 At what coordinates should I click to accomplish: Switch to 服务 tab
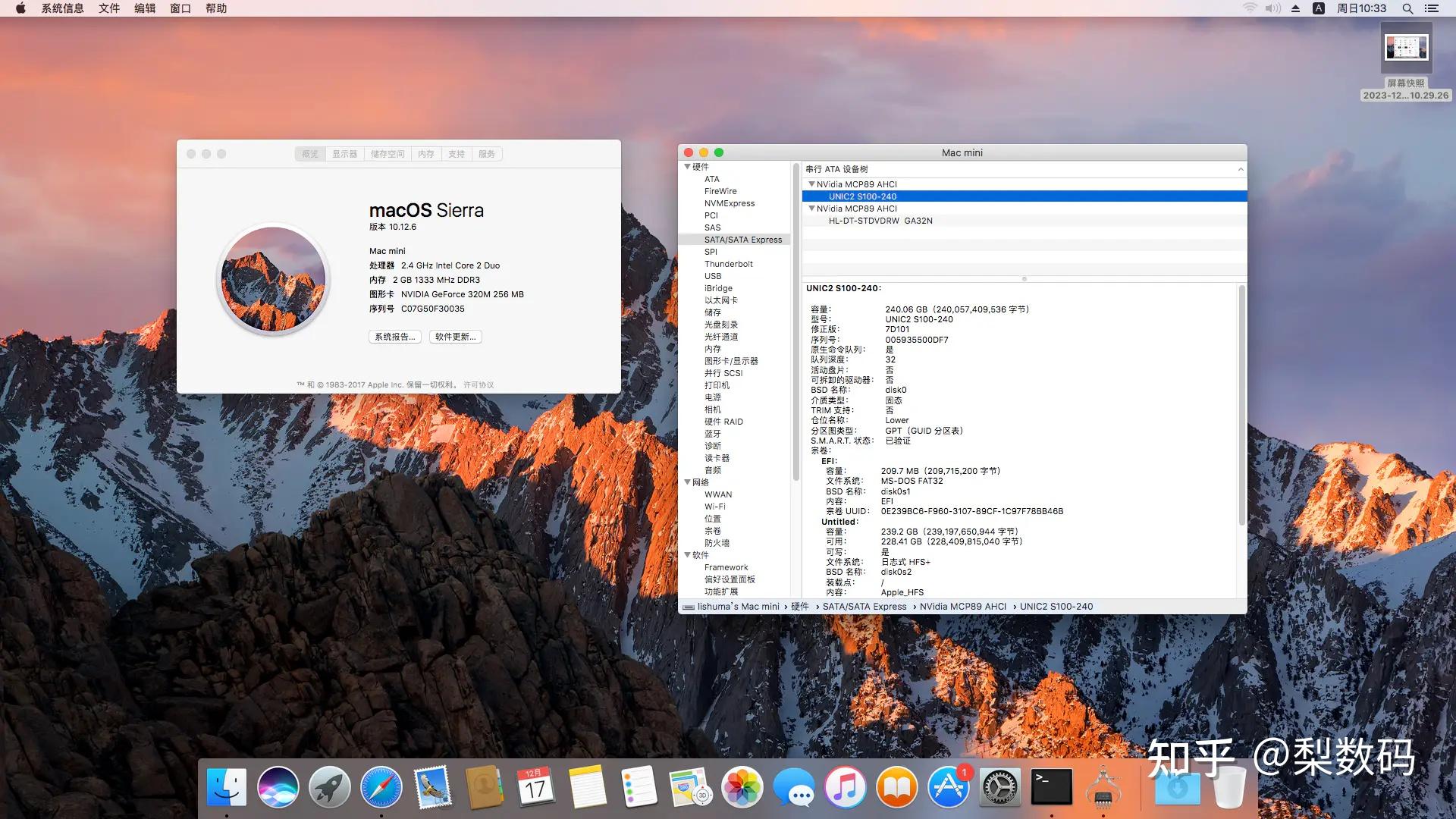tap(487, 154)
